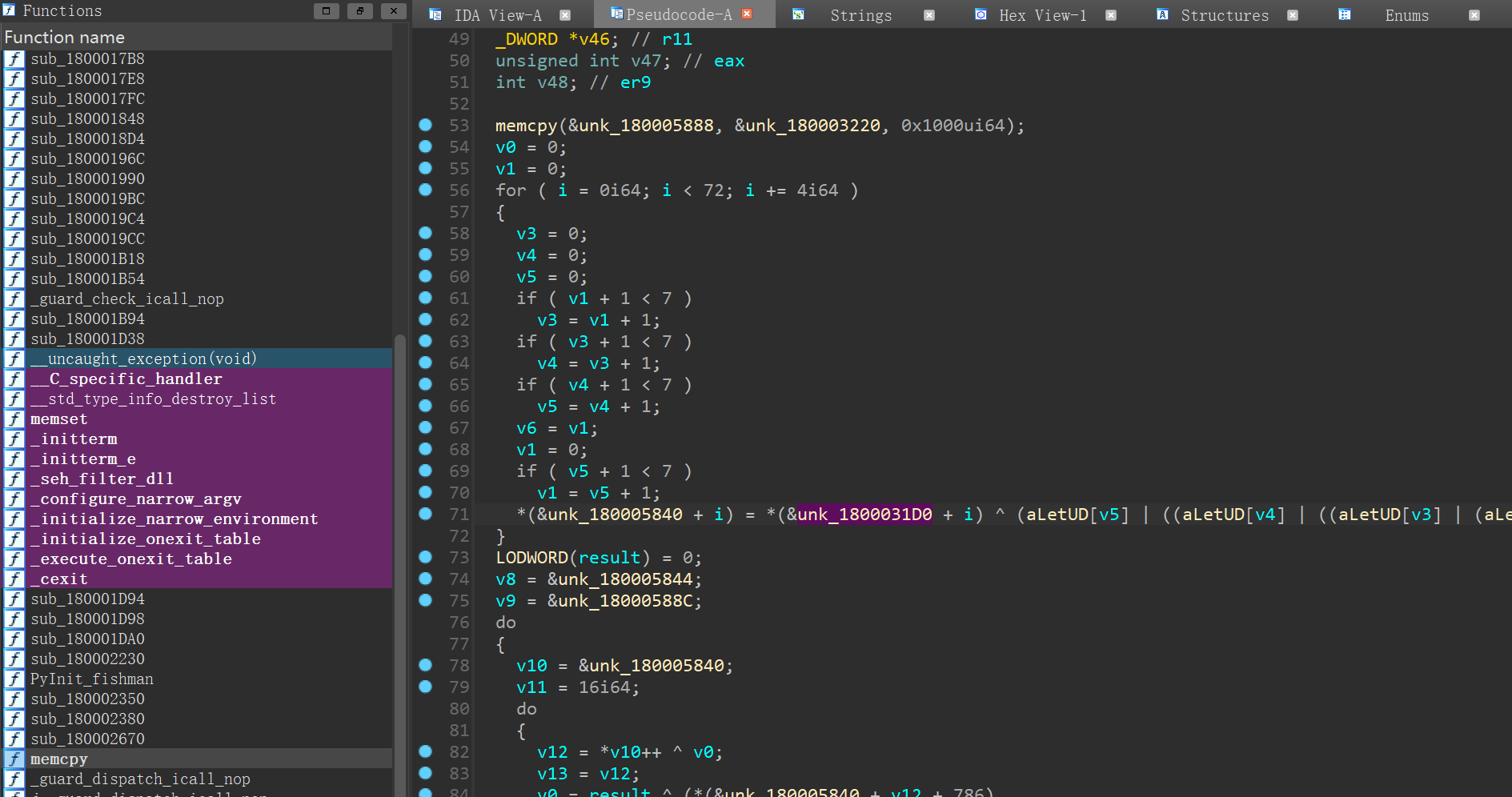Viewport: 1512px width, 797px height.
Task: Click the function icon beside PyInit_fishman
Action: (x=14, y=679)
